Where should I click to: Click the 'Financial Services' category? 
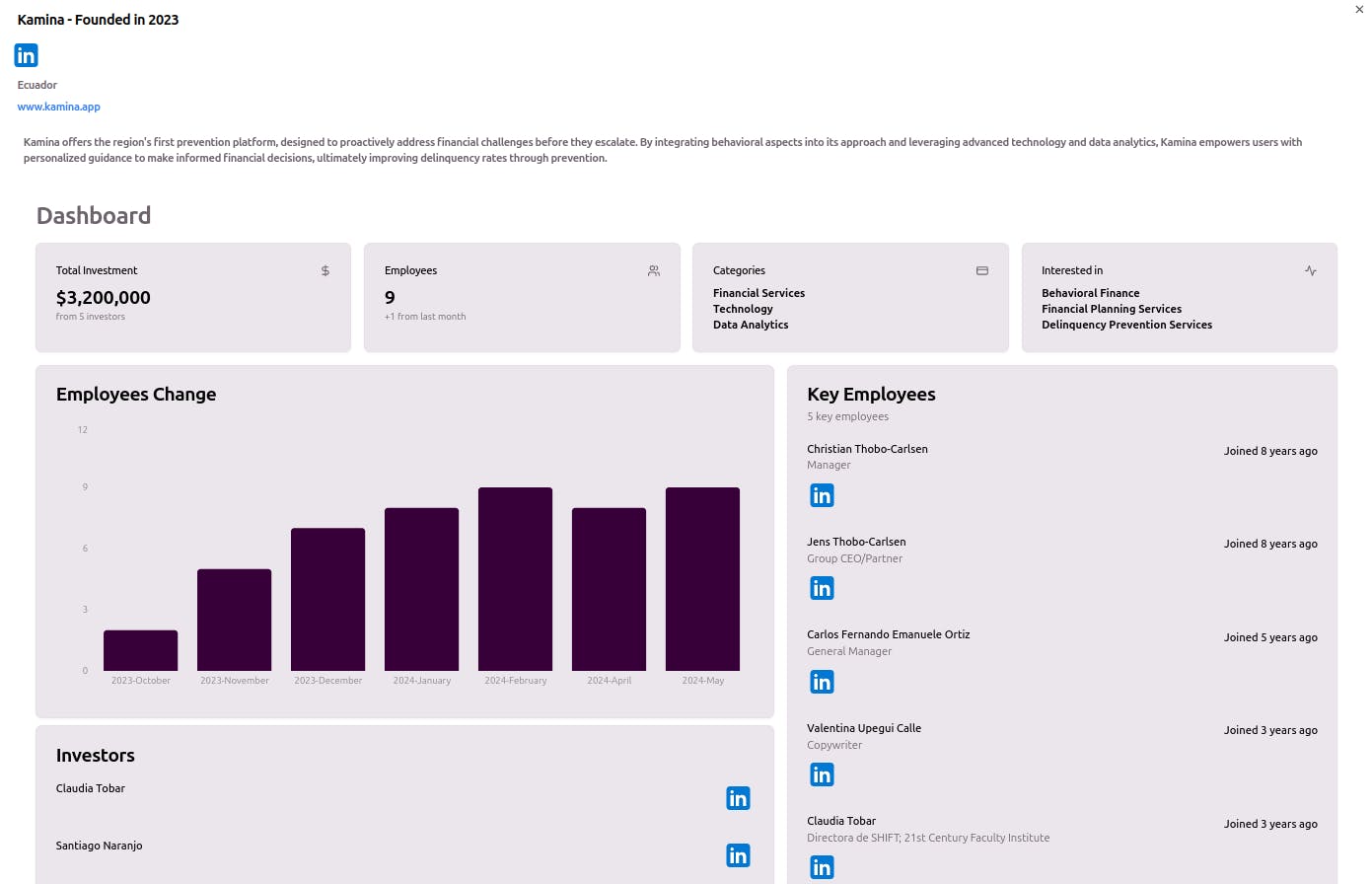tap(758, 293)
